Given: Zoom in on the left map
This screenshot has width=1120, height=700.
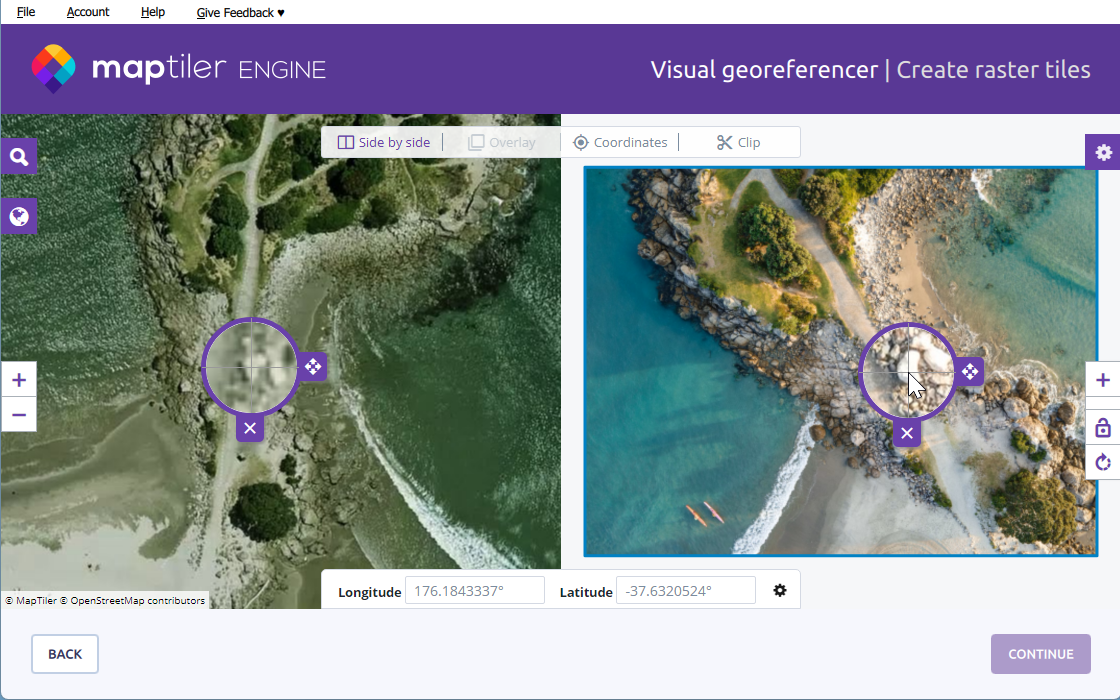Looking at the screenshot, I should [19, 380].
